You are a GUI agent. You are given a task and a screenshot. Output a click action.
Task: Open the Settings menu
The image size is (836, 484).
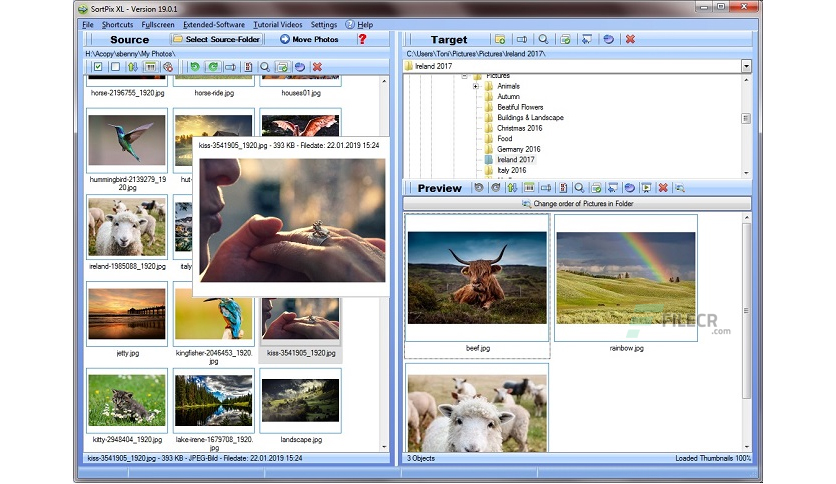coord(324,25)
